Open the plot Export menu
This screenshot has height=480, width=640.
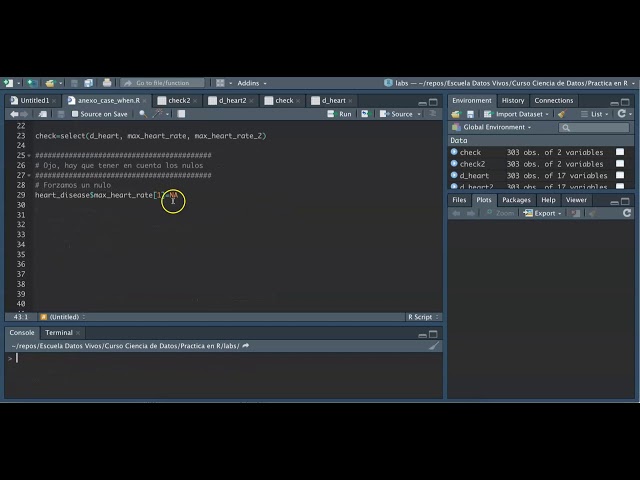(x=542, y=213)
